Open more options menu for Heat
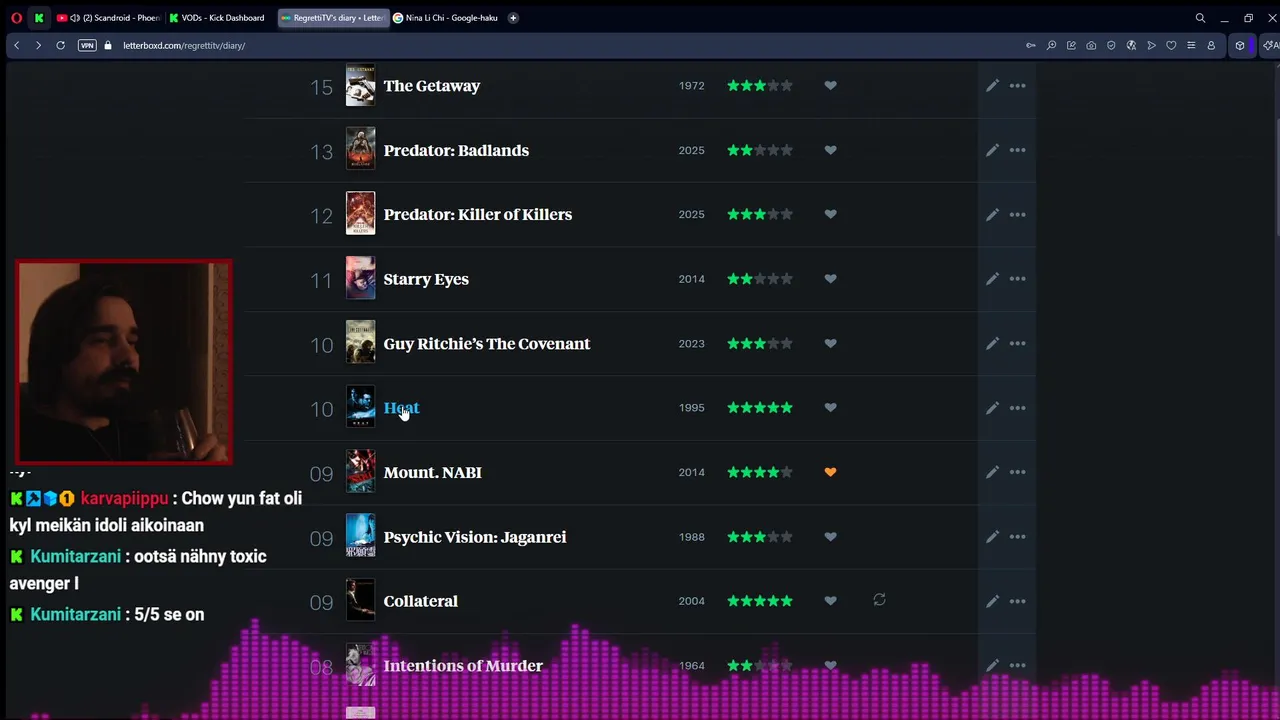This screenshot has width=1280, height=720. click(1017, 408)
